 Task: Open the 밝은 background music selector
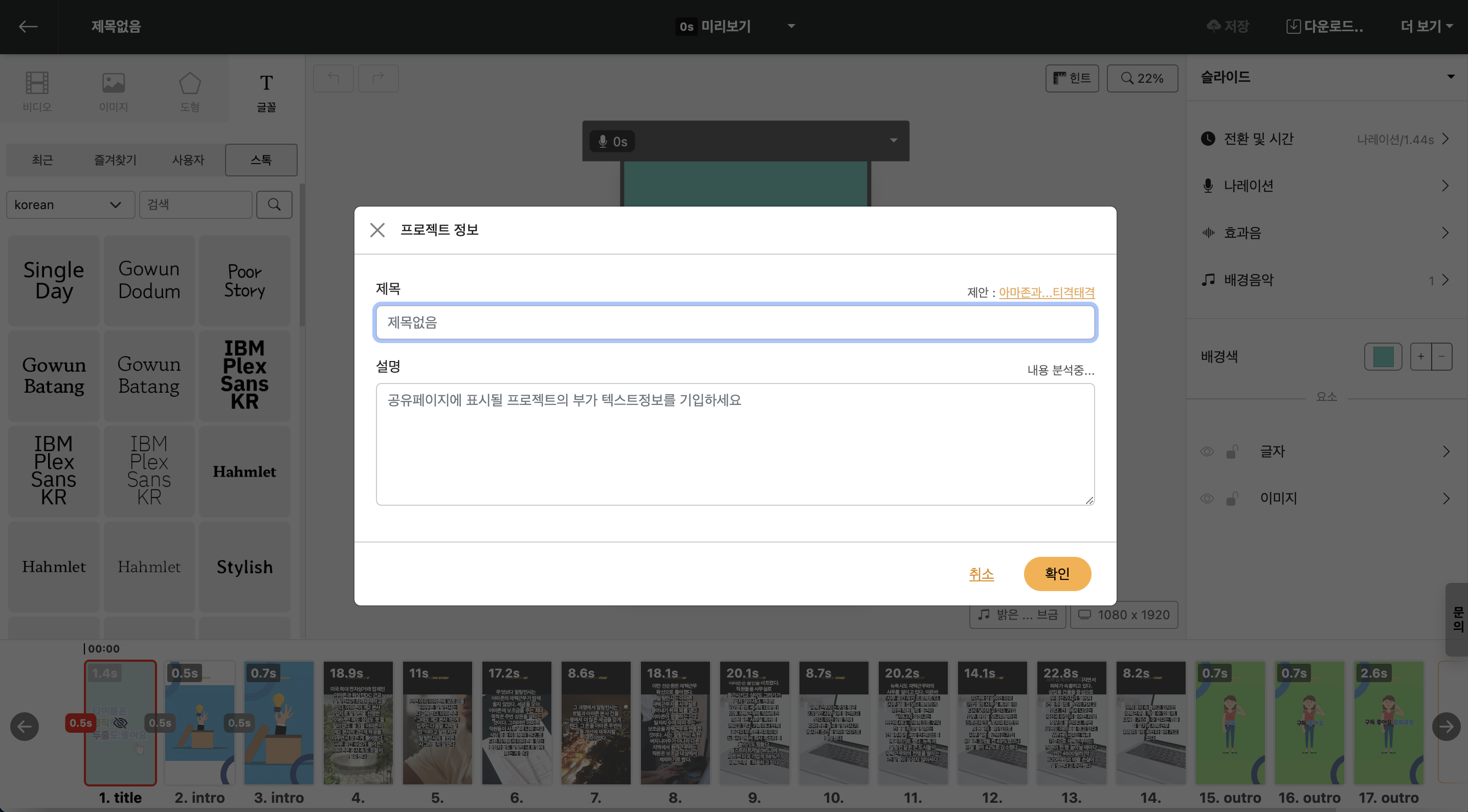click(x=1017, y=614)
